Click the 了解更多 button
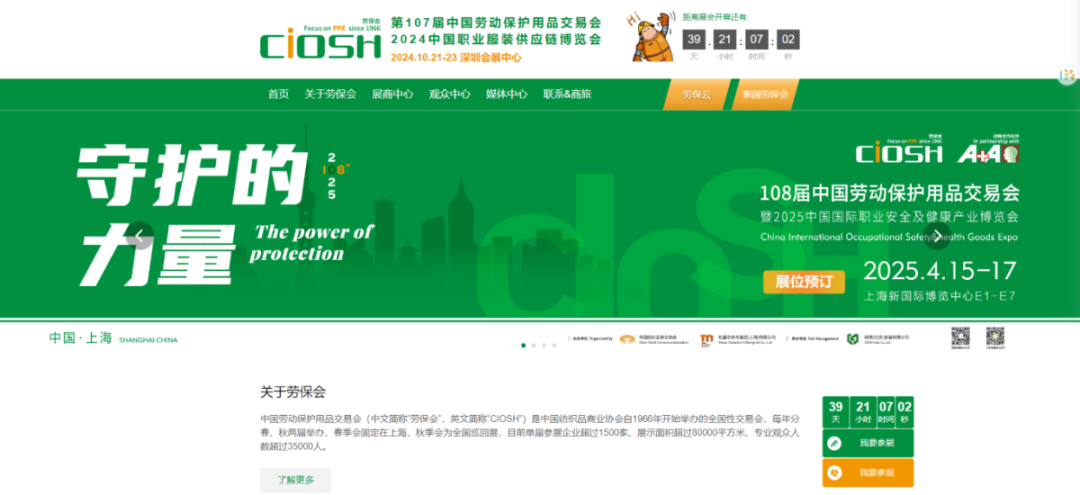The image size is (1080, 495). (x=295, y=480)
